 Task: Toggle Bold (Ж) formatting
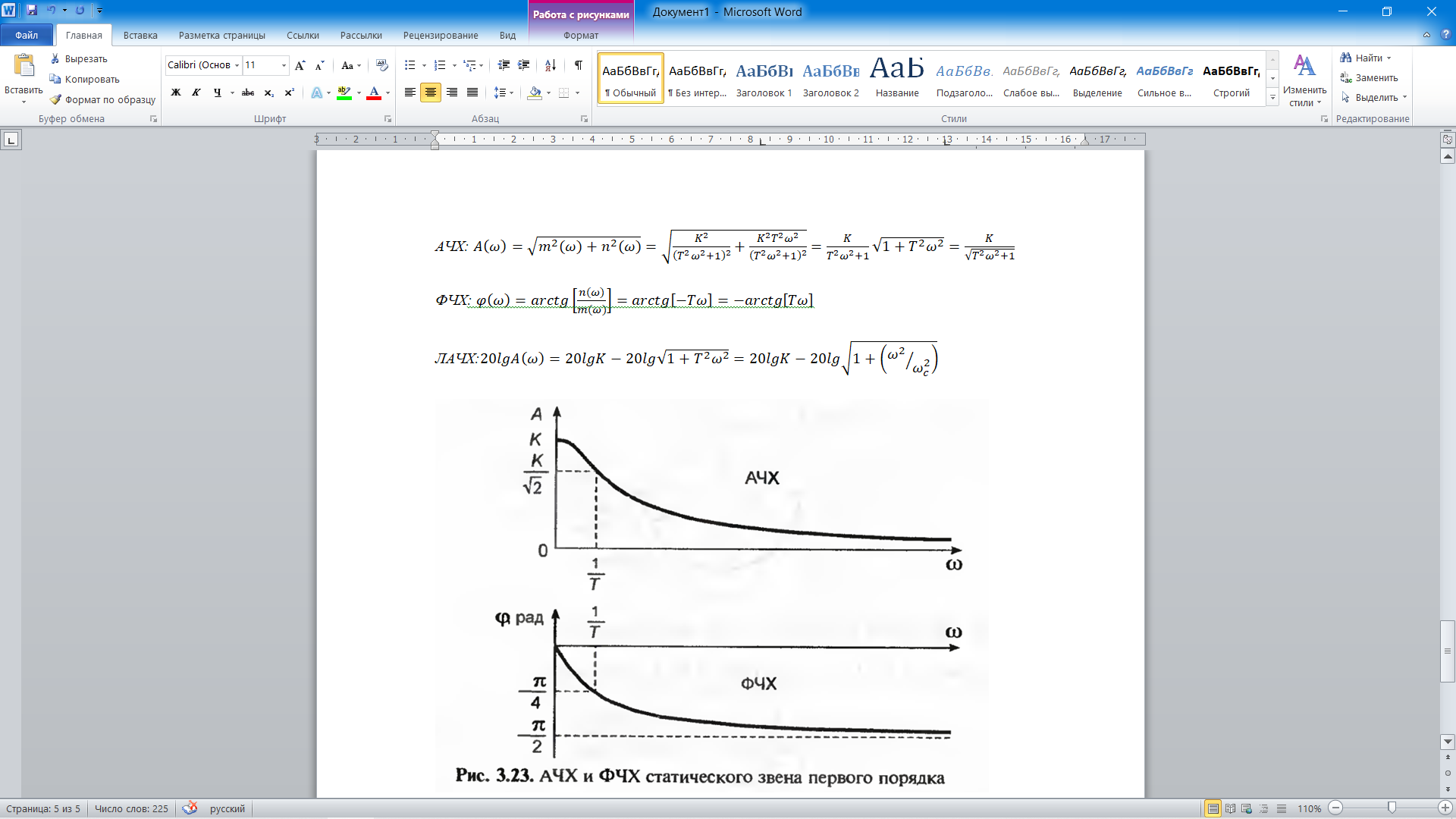176,93
